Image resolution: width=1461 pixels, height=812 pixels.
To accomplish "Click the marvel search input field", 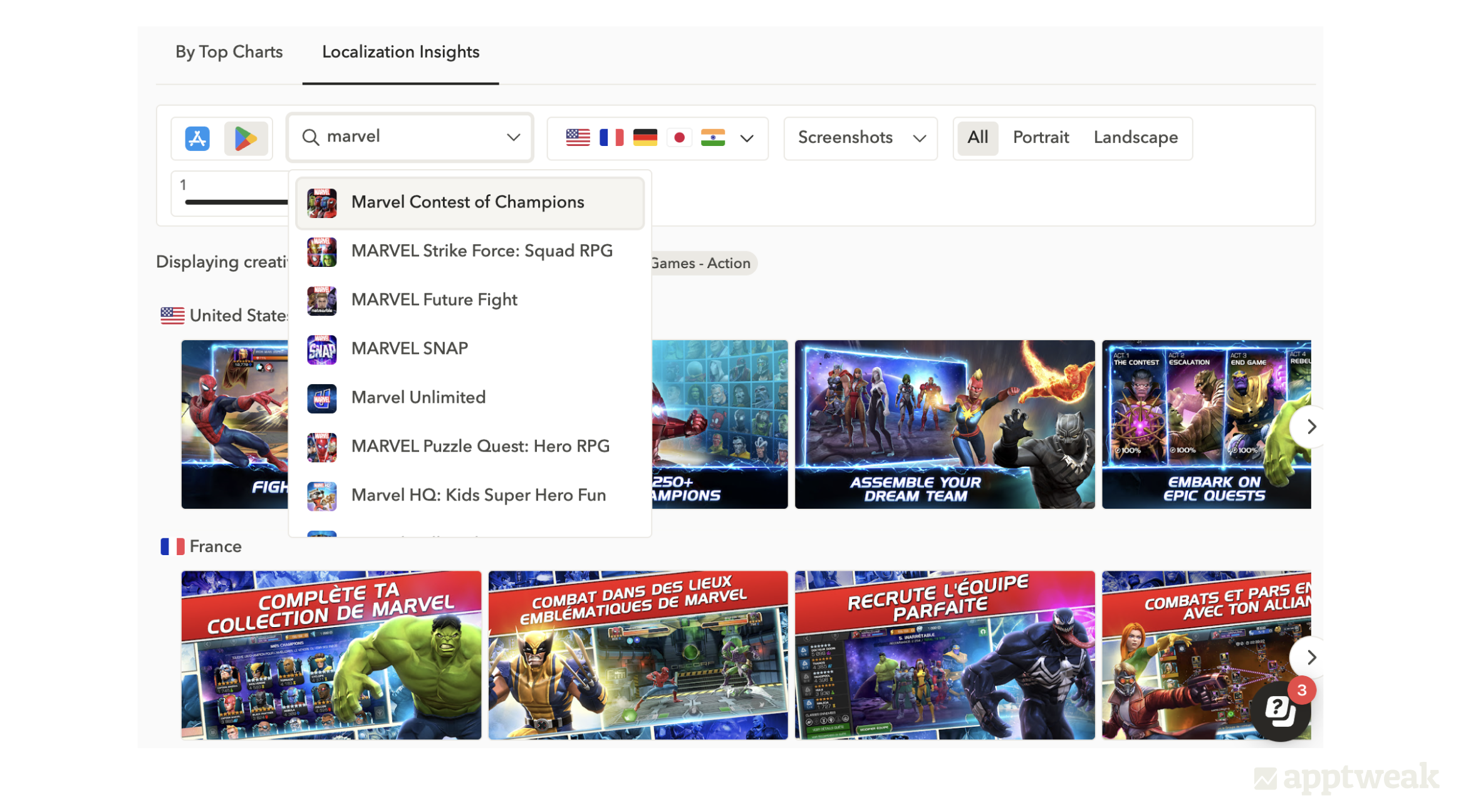I will point(410,137).
